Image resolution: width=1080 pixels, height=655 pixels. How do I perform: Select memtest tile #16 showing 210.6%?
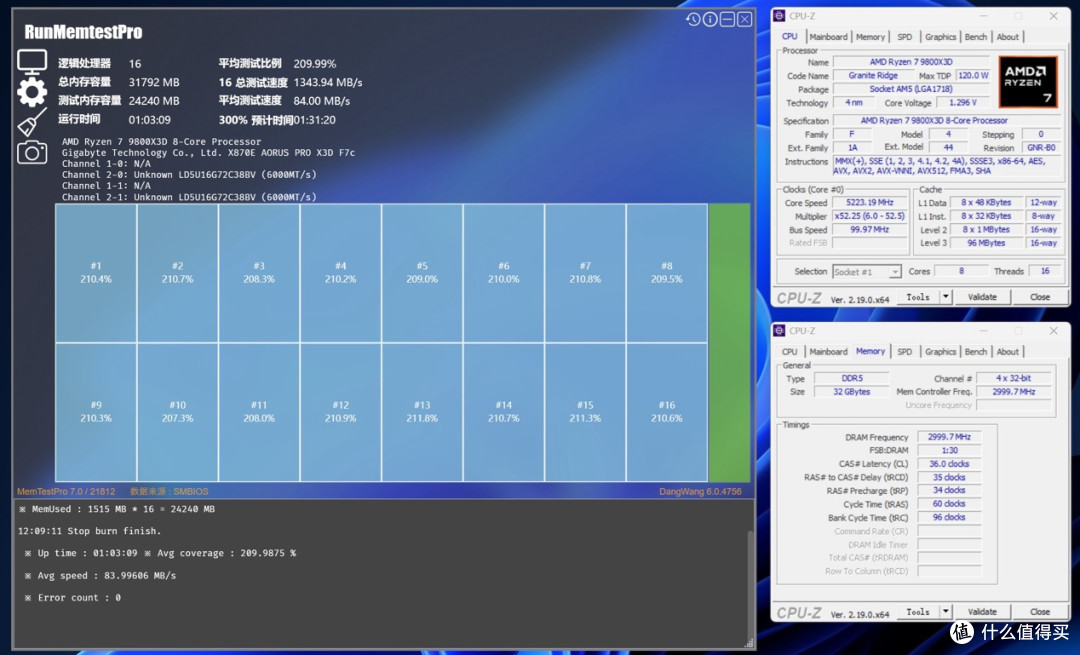[667, 412]
